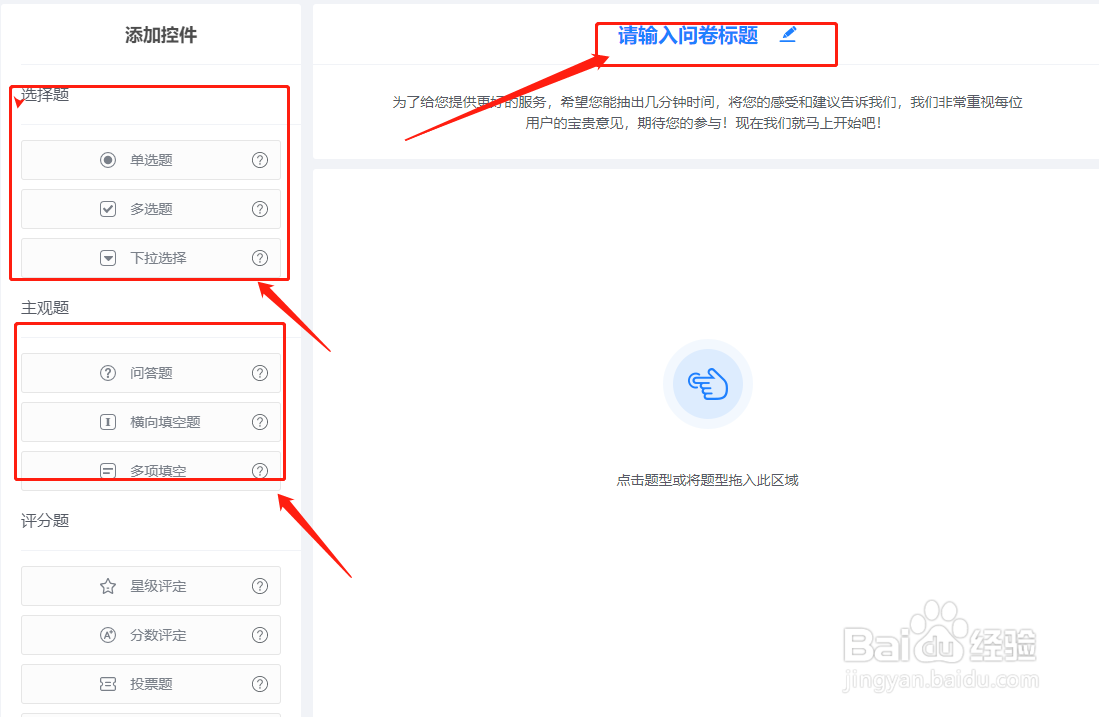Click the 主观题 section label
Viewport: 1099px width, 717px height.
[45, 307]
